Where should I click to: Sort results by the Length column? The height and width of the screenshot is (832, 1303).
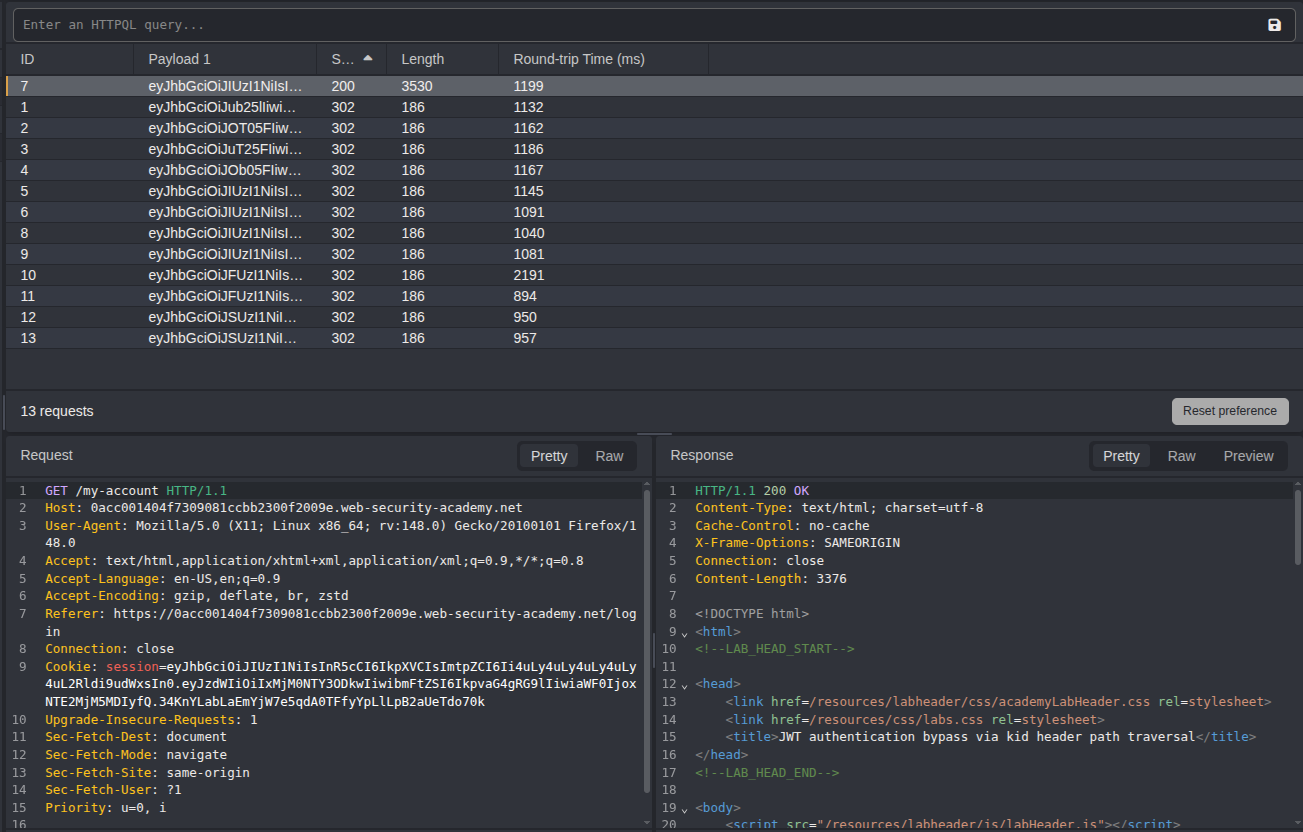pos(423,59)
